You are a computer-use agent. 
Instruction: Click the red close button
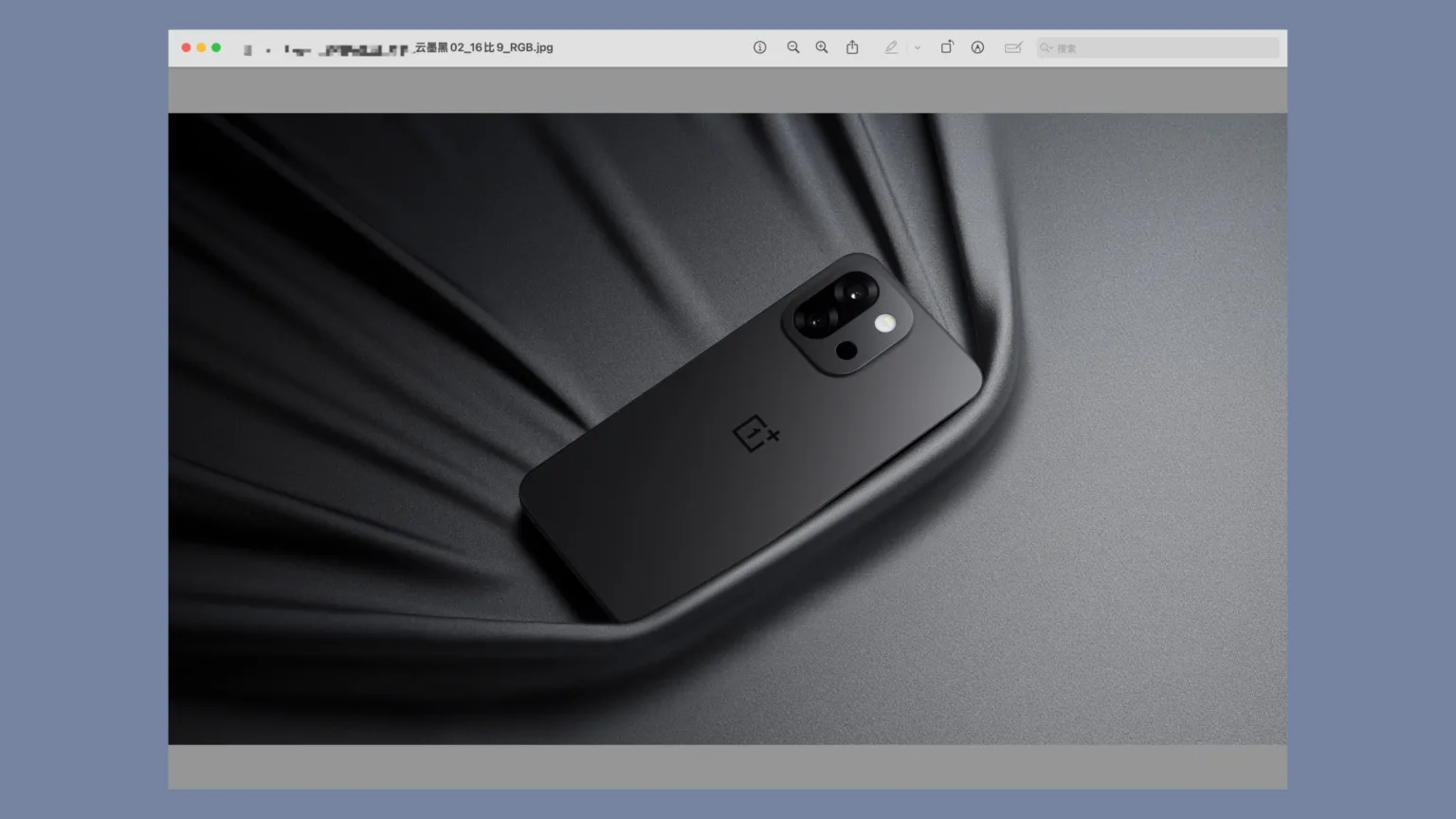[186, 45]
